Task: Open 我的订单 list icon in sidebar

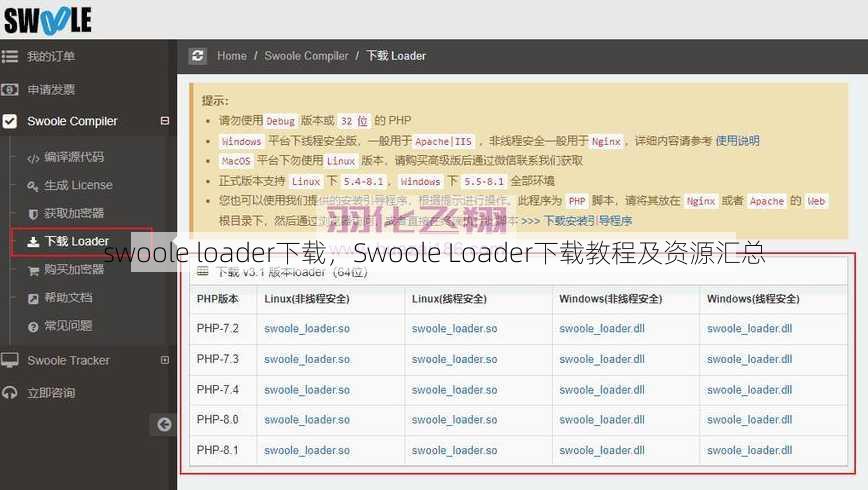Action: point(9,56)
